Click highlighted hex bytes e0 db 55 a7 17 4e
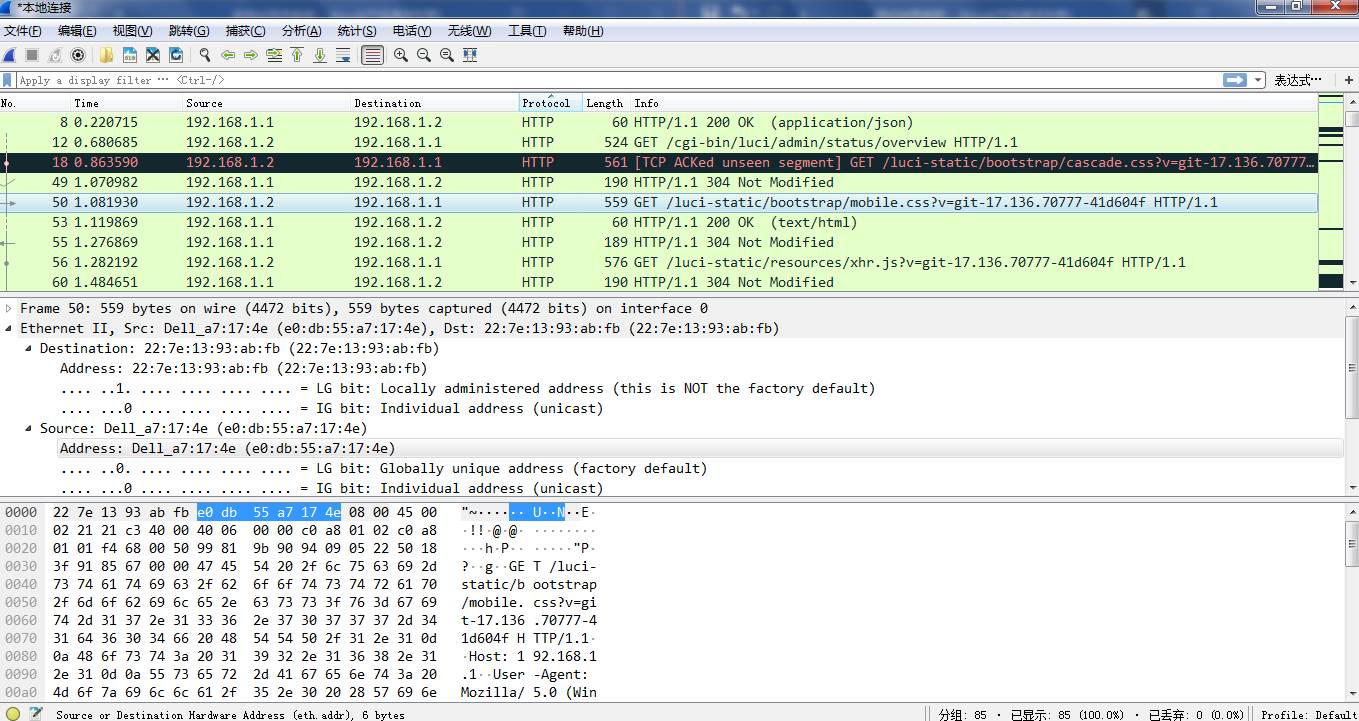Viewport: 1359px width, 721px height. click(269, 512)
